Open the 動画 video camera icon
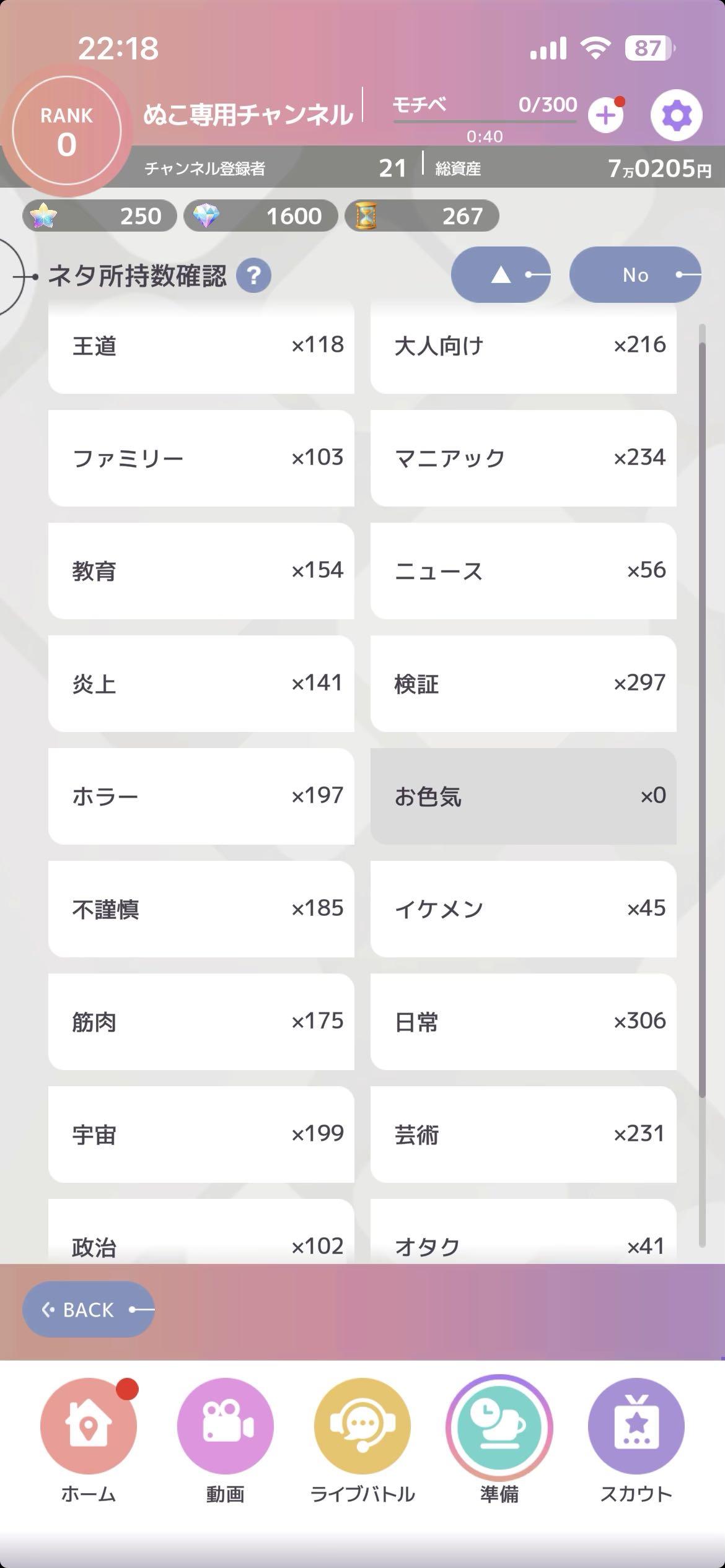725x1568 pixels. (x=225, y=1426)
